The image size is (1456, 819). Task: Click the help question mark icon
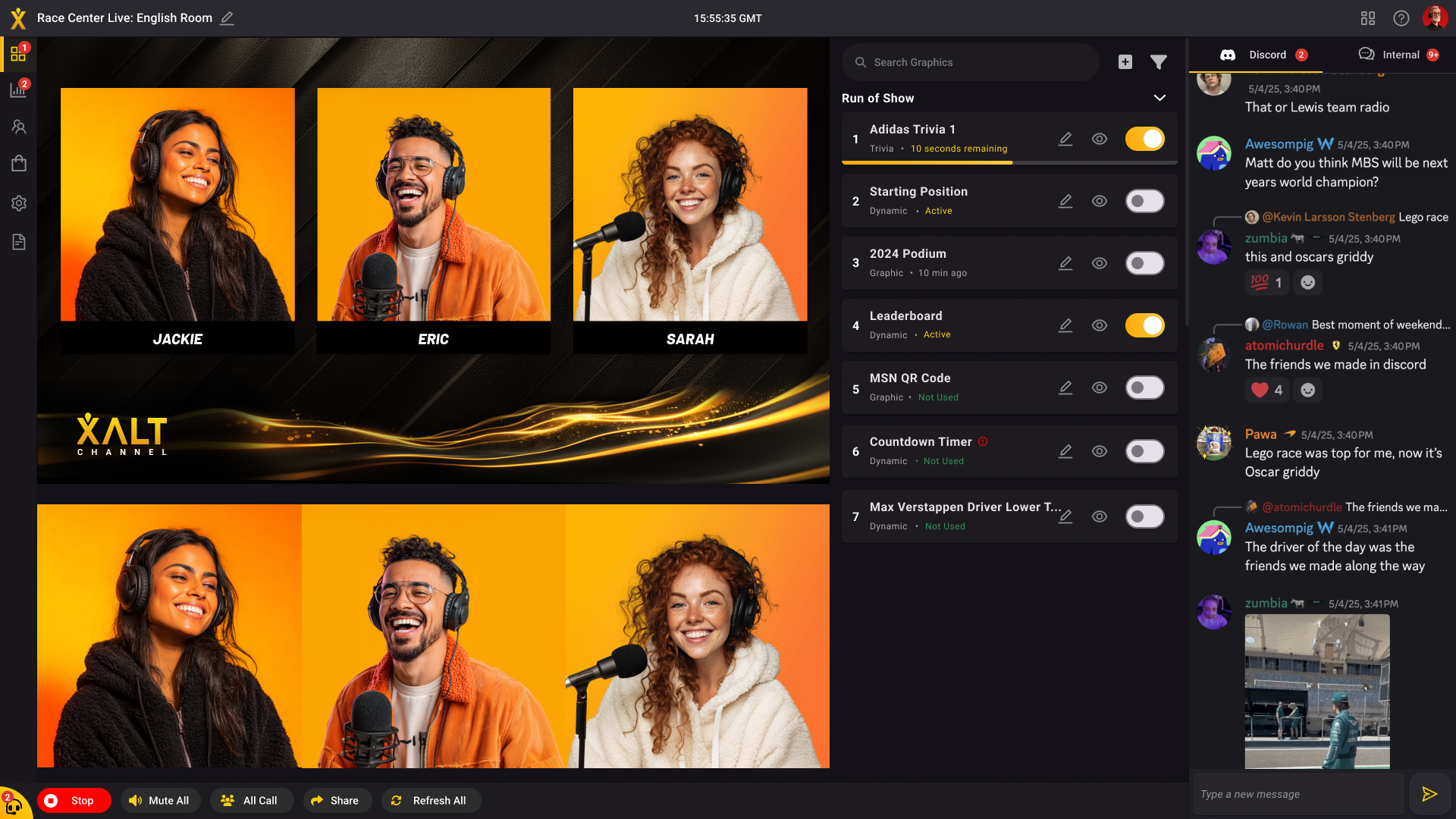pos(1401,17)
